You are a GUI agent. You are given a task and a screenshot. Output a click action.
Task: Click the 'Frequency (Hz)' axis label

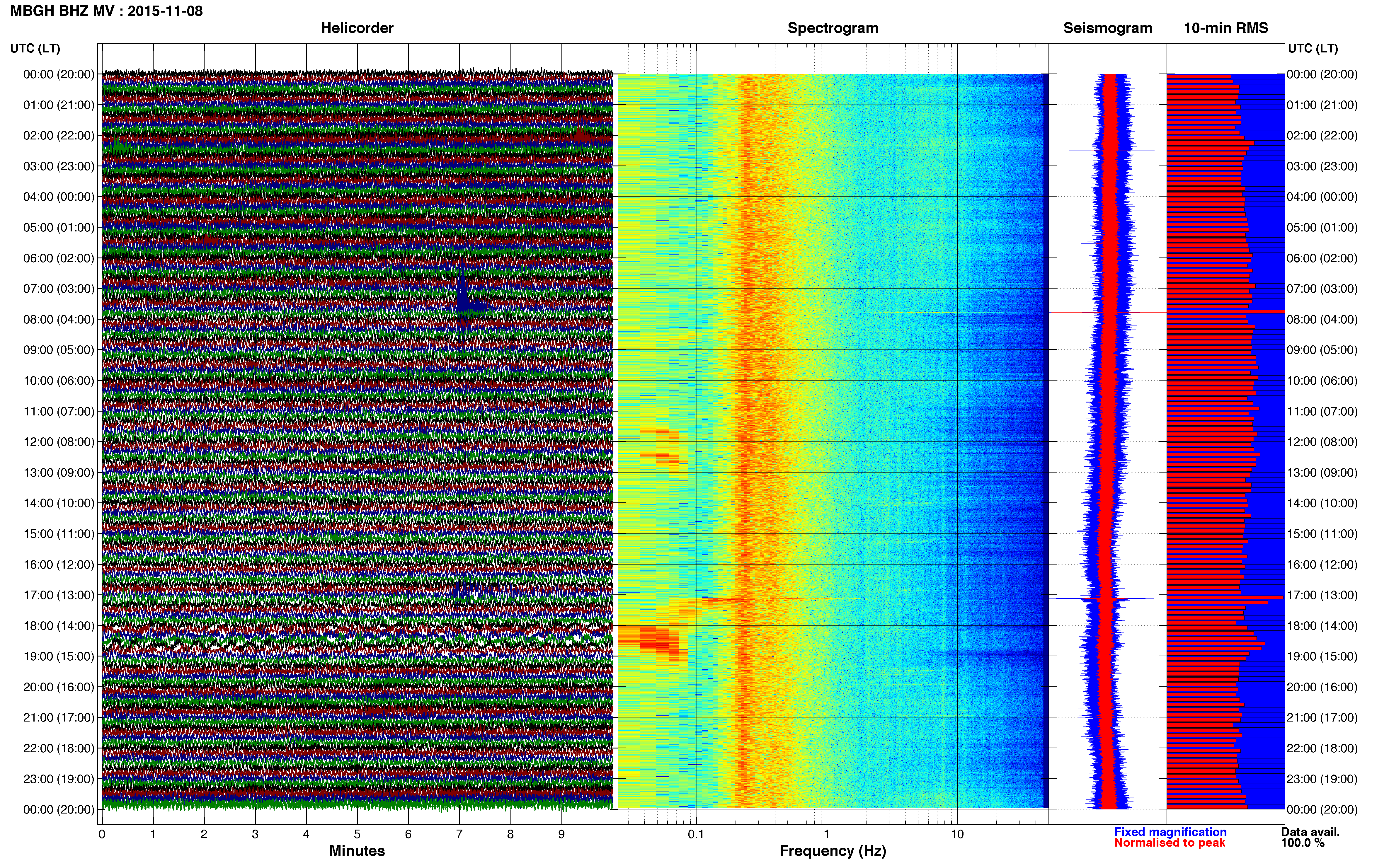pos(833,851)
